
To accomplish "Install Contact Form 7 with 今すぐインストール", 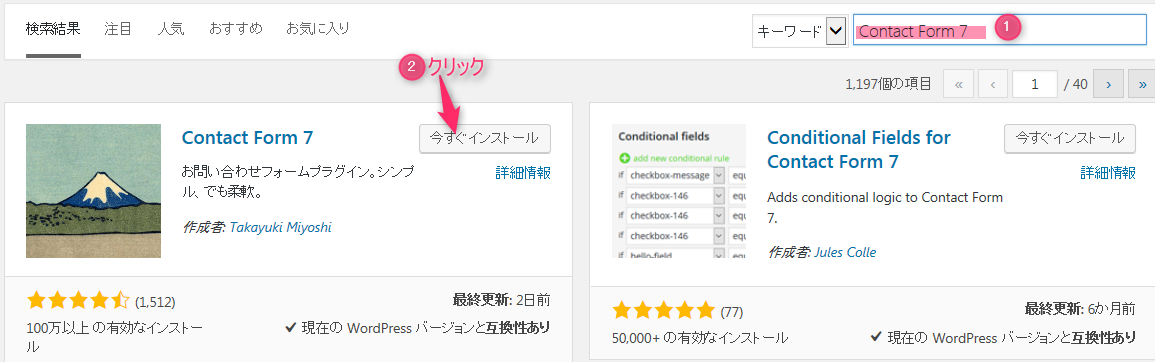I will 485,138.
